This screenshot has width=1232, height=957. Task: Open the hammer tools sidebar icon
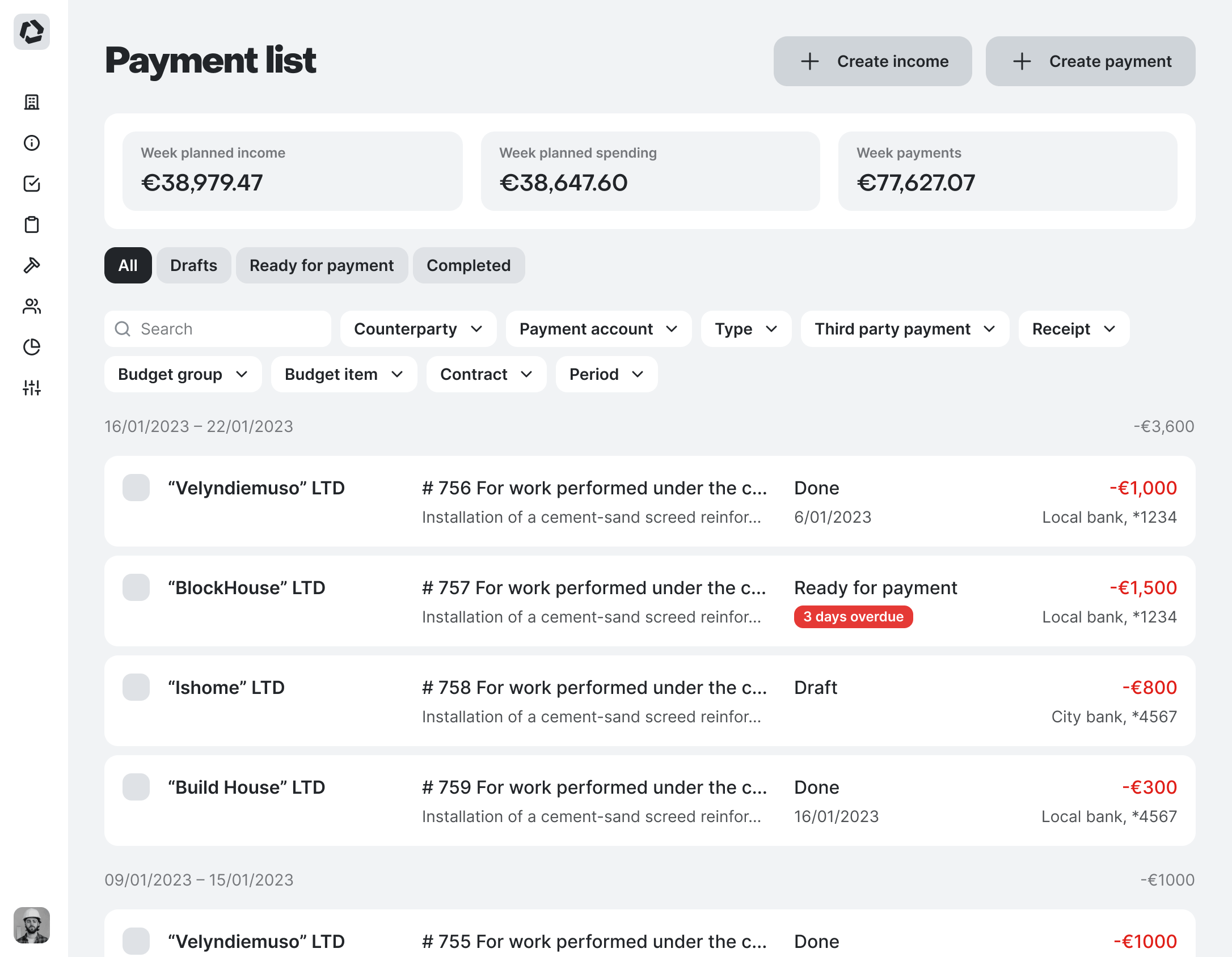(x=32, y=265)
